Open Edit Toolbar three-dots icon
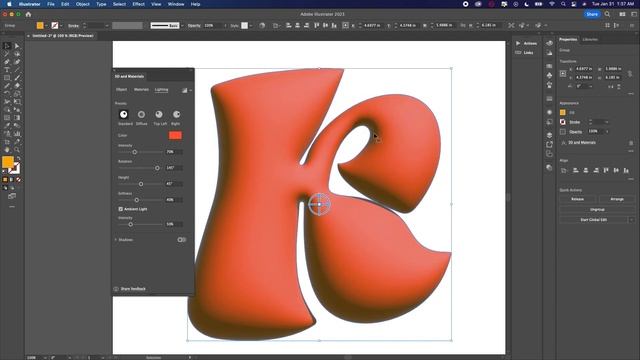Screen dimensions: 640x360 tap(12, 207)
